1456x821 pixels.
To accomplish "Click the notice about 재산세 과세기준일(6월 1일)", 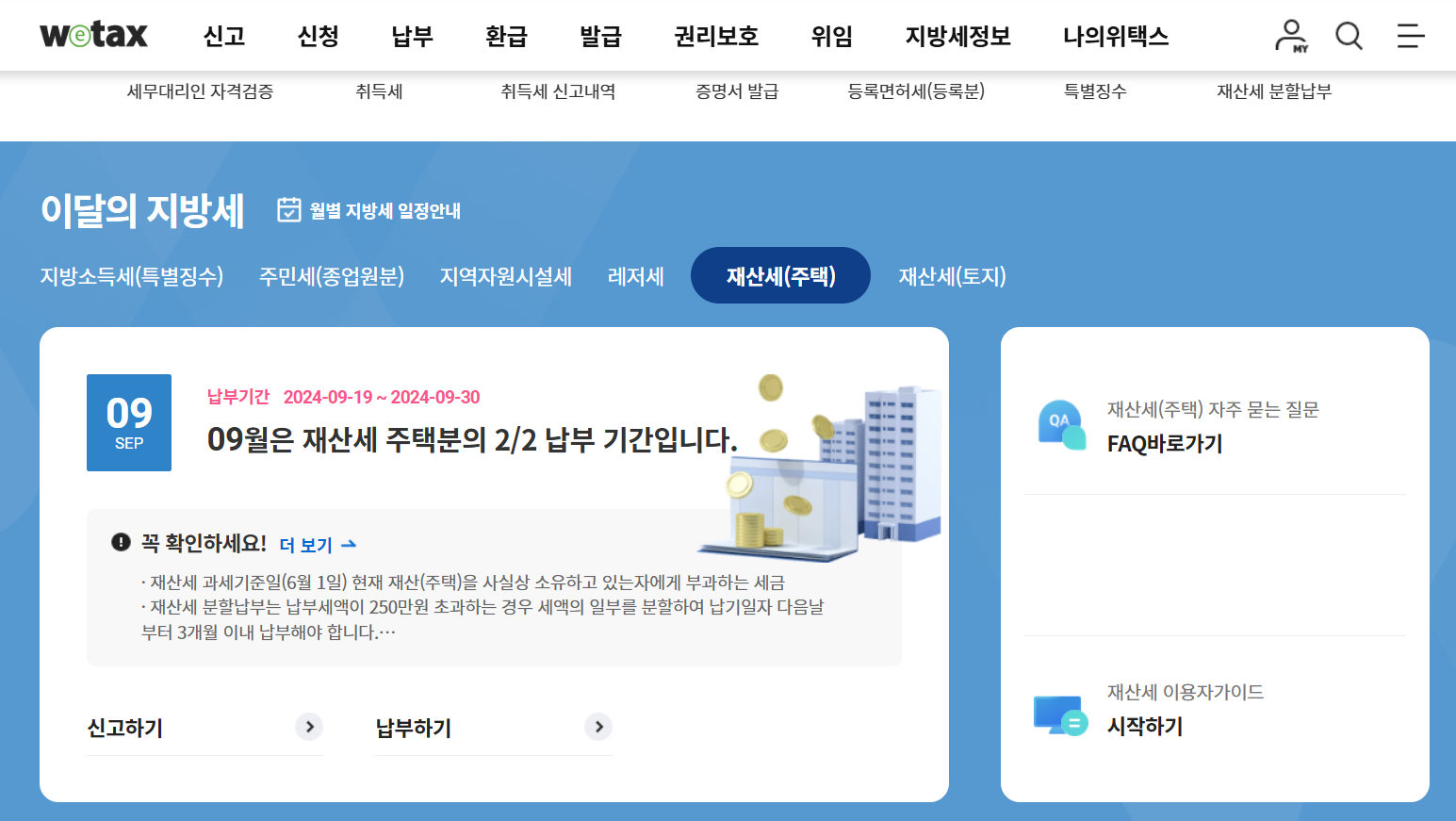I will tap(463, 583).
